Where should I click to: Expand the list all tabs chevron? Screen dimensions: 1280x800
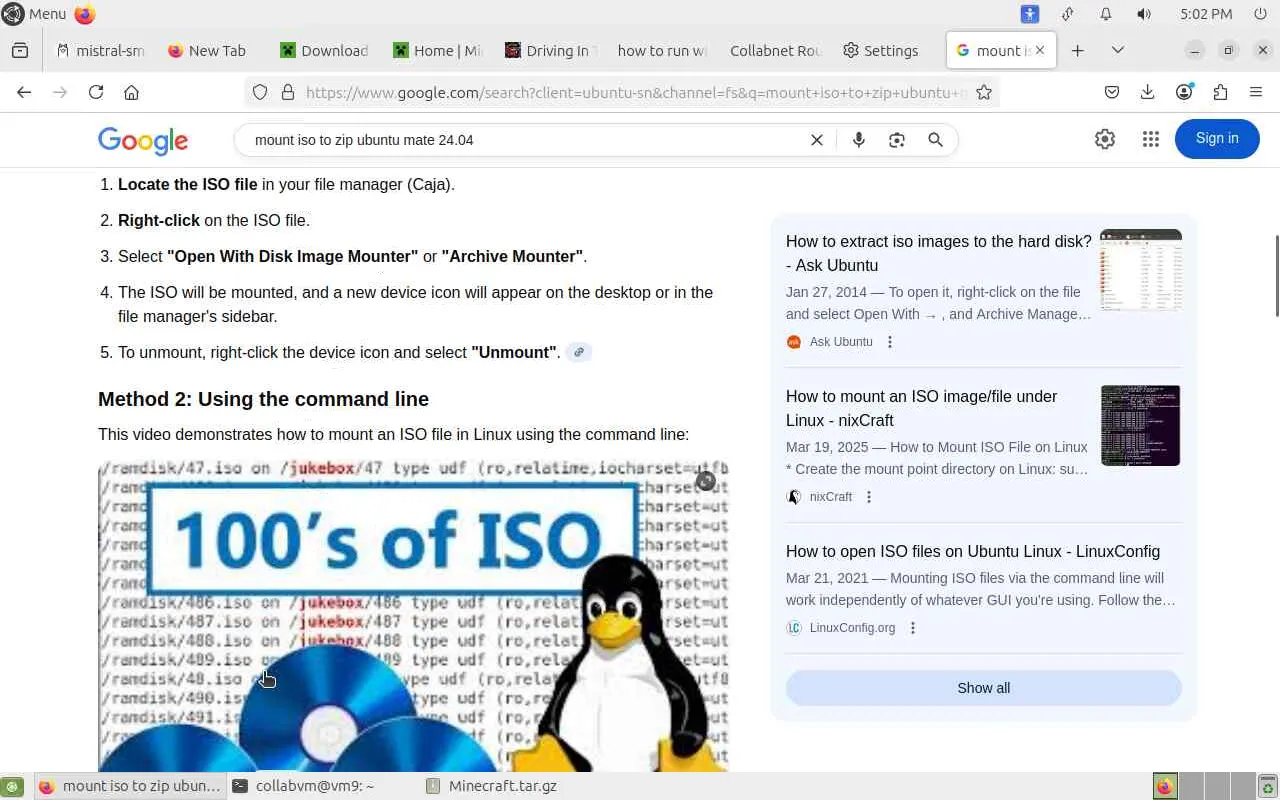point(1118,50)
